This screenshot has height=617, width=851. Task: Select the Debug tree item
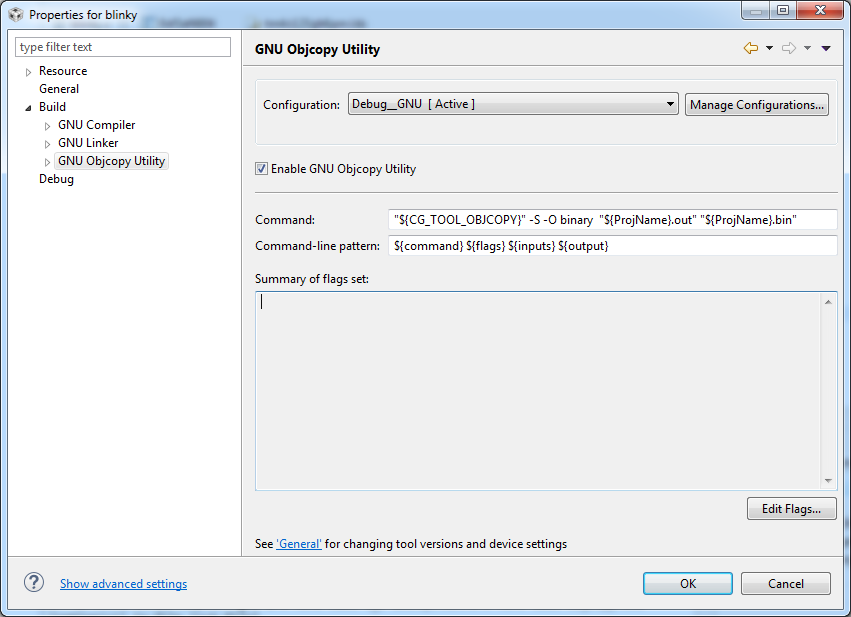56,179
